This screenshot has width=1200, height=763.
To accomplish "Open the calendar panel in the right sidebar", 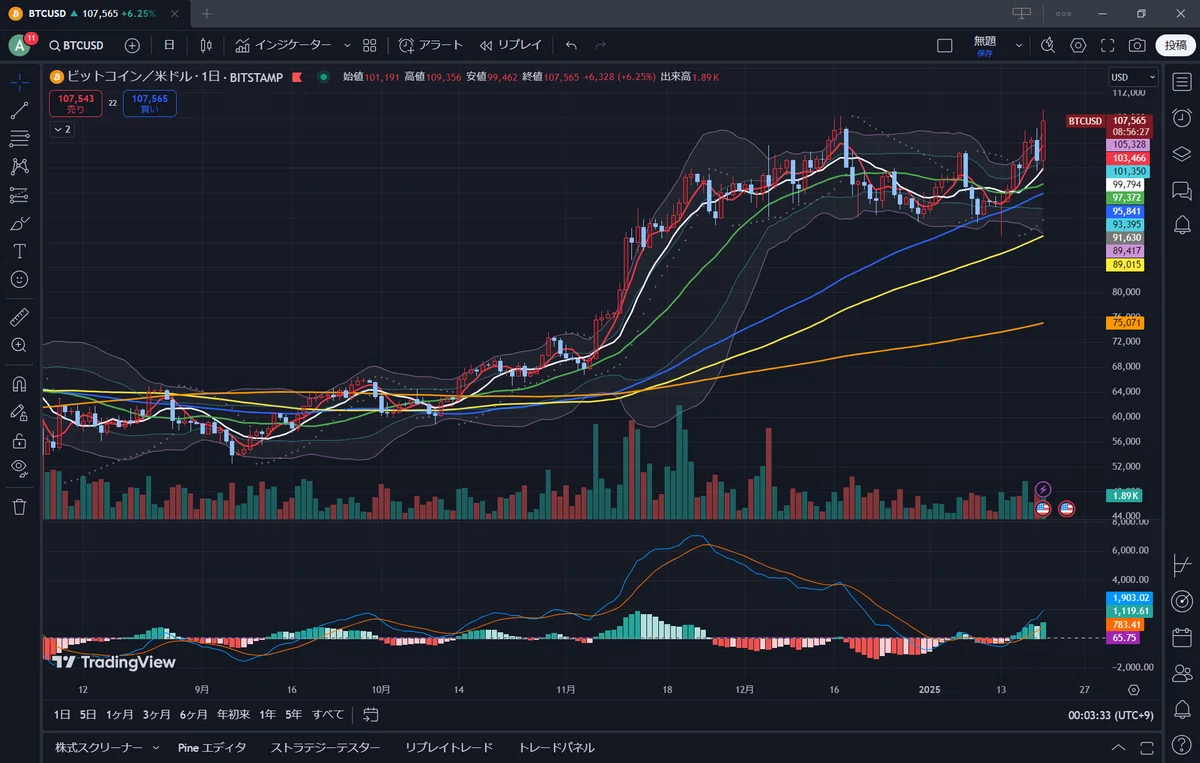I will tap(1182, 636).
